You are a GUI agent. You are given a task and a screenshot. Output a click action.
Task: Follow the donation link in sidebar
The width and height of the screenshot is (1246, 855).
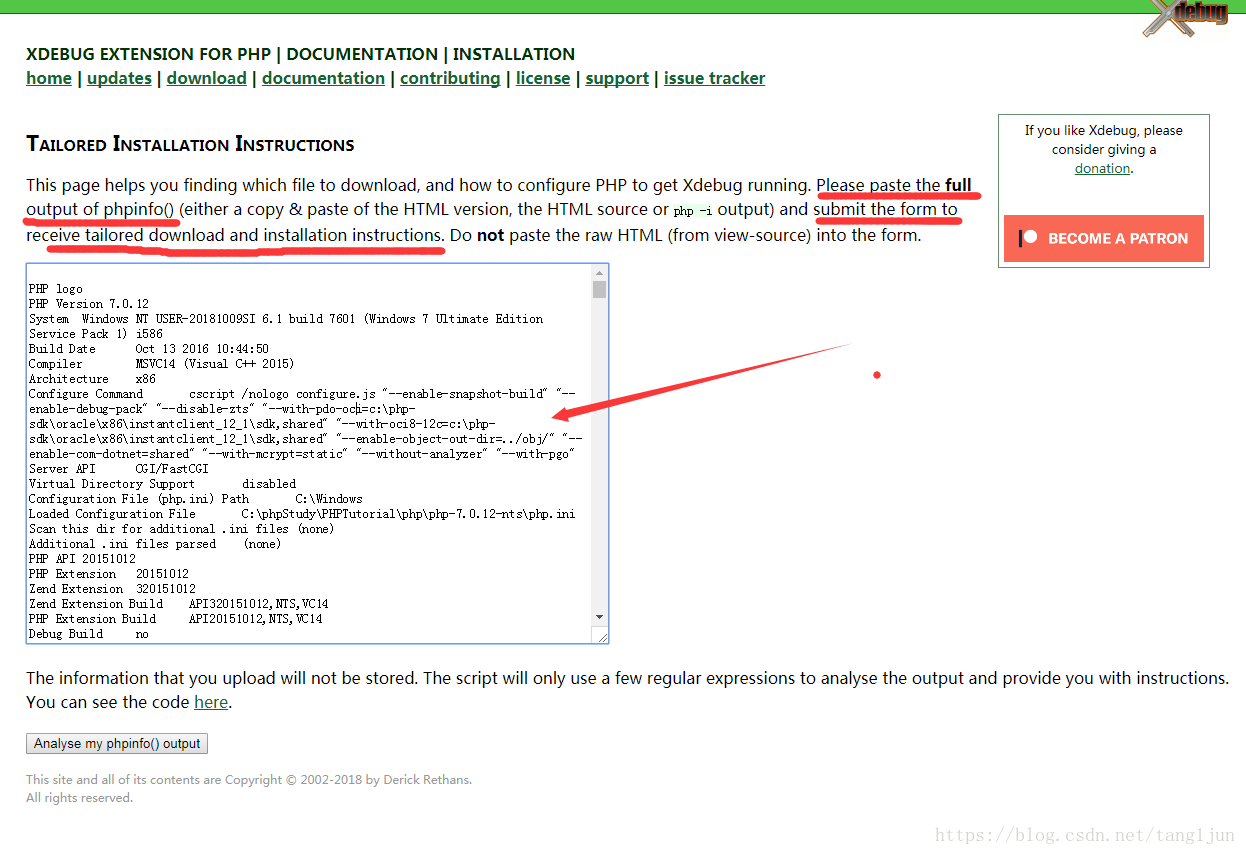point(1102,168)
